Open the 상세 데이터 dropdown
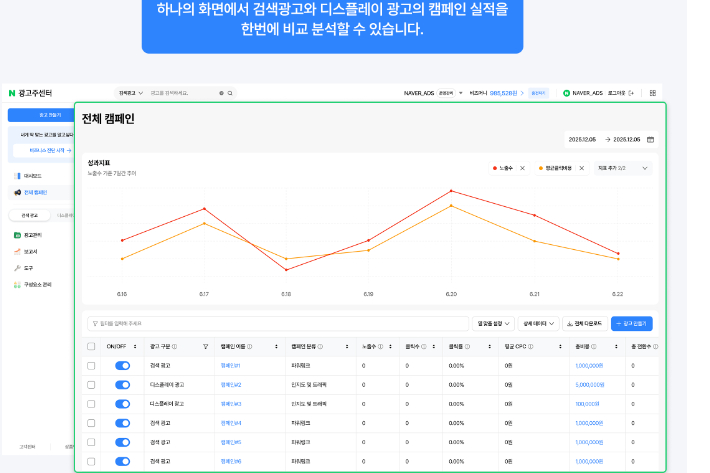The image size is (710, 473). click(539, 324)
